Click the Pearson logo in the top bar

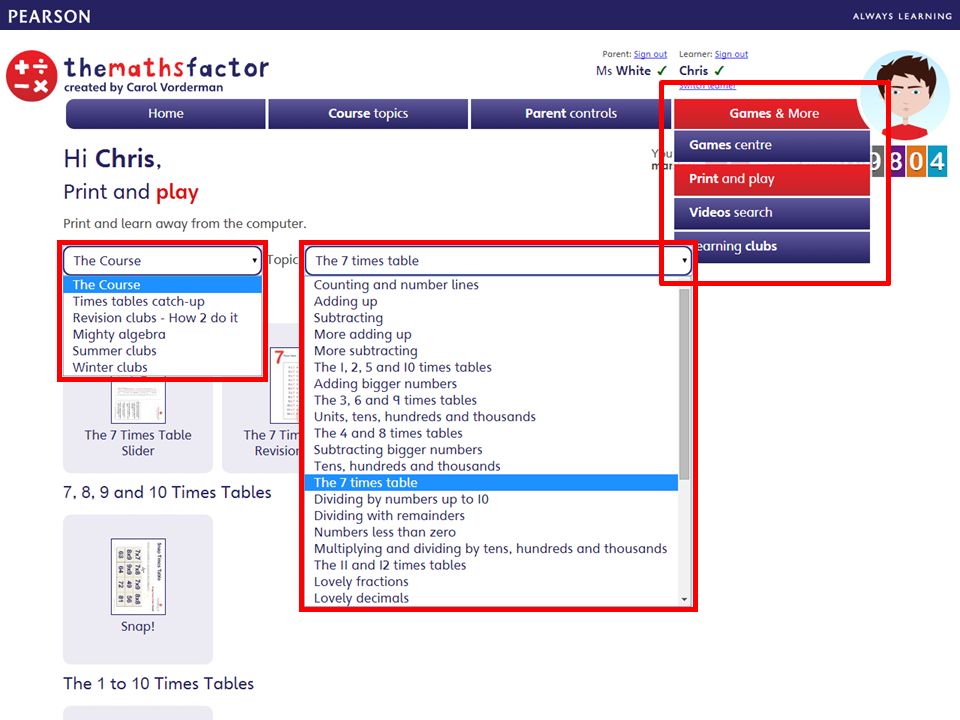[x=50, y=16]
